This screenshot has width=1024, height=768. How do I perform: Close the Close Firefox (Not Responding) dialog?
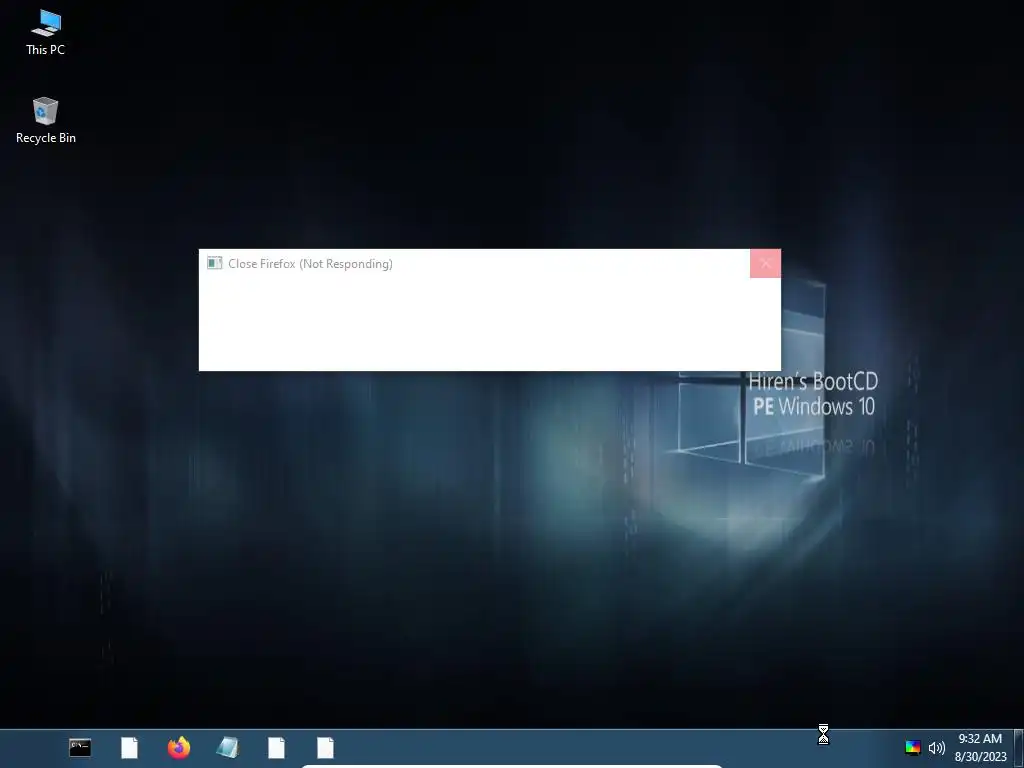coord(765,263)
